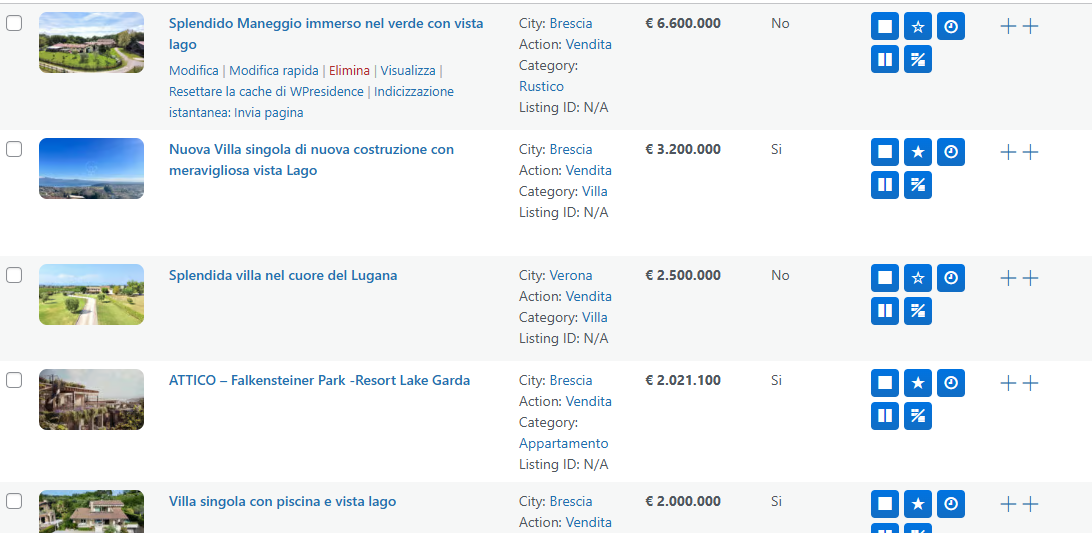Filter by the Verona city link

tap(571, 275)
